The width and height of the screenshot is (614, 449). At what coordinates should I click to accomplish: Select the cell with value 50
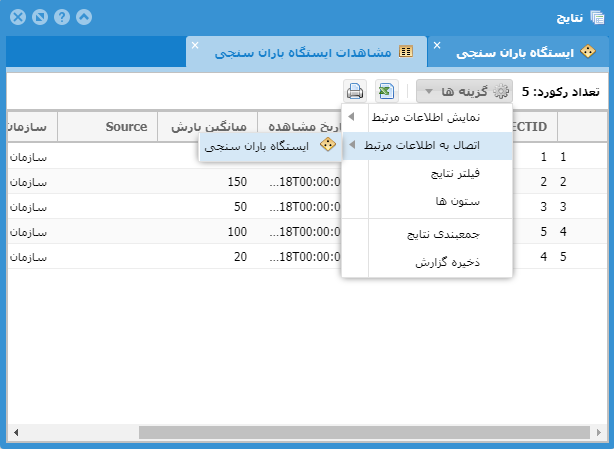(x=208, y=207)
